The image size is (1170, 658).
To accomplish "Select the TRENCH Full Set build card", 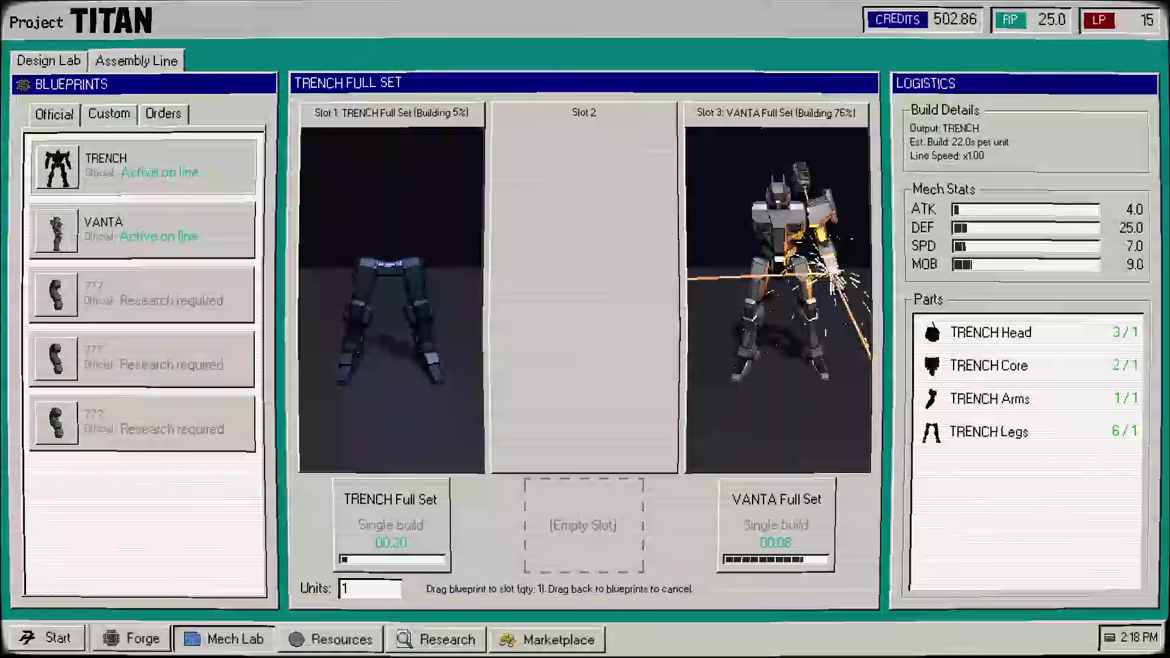I will (x=391, y=525).
